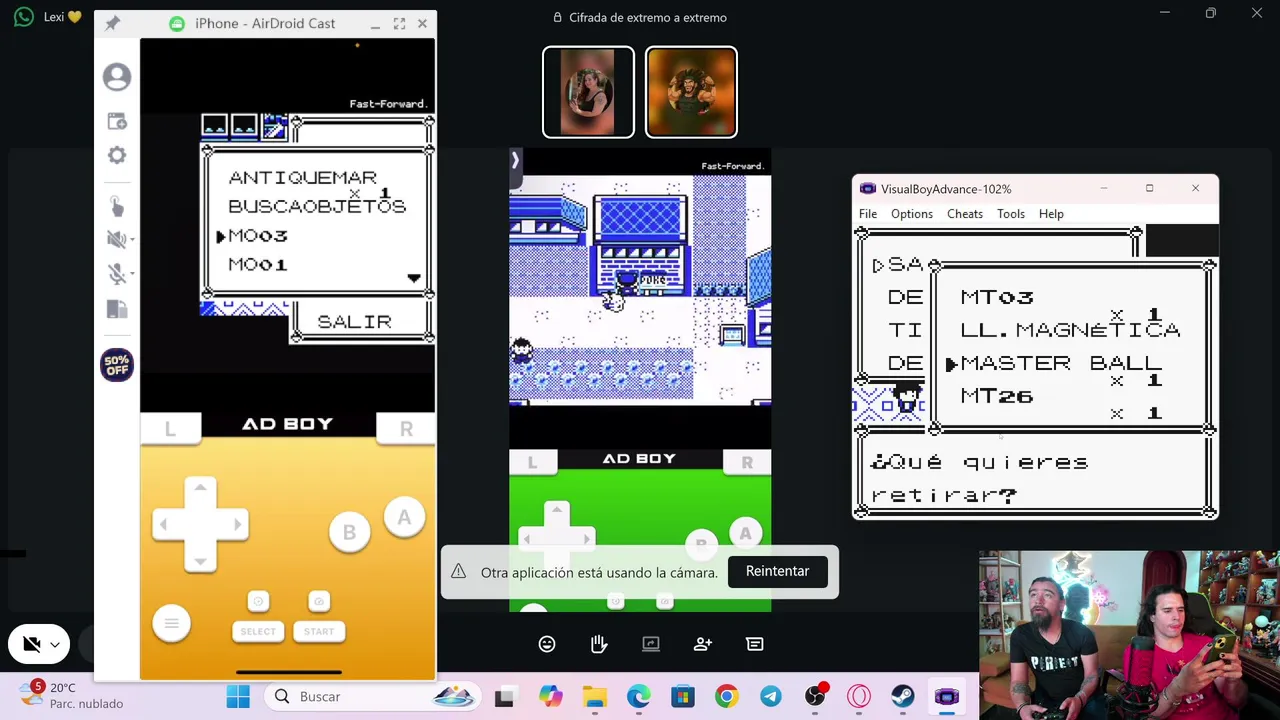
Task: Open Task View from the taskbar
Action: pos(504,697)
